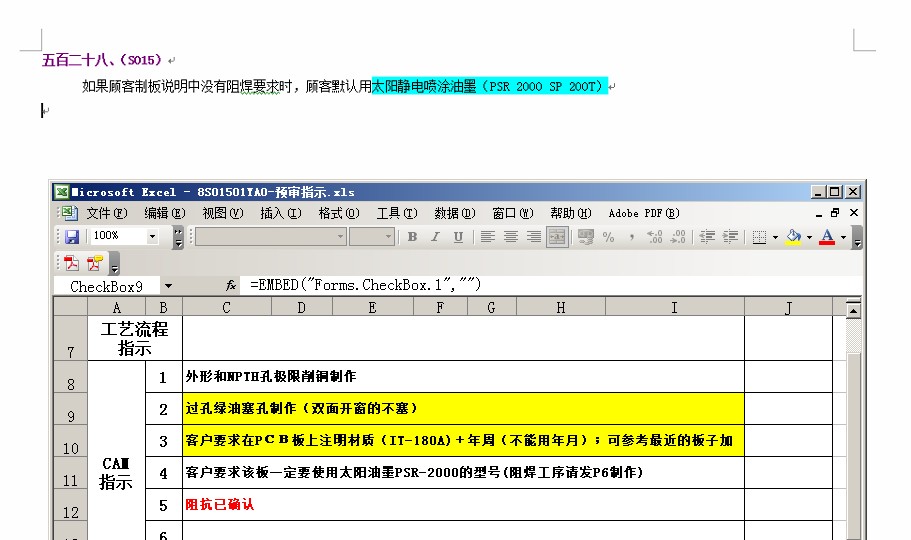Open the borders dropdown arrow
911x540 pixels.
[x=776, y=237]
